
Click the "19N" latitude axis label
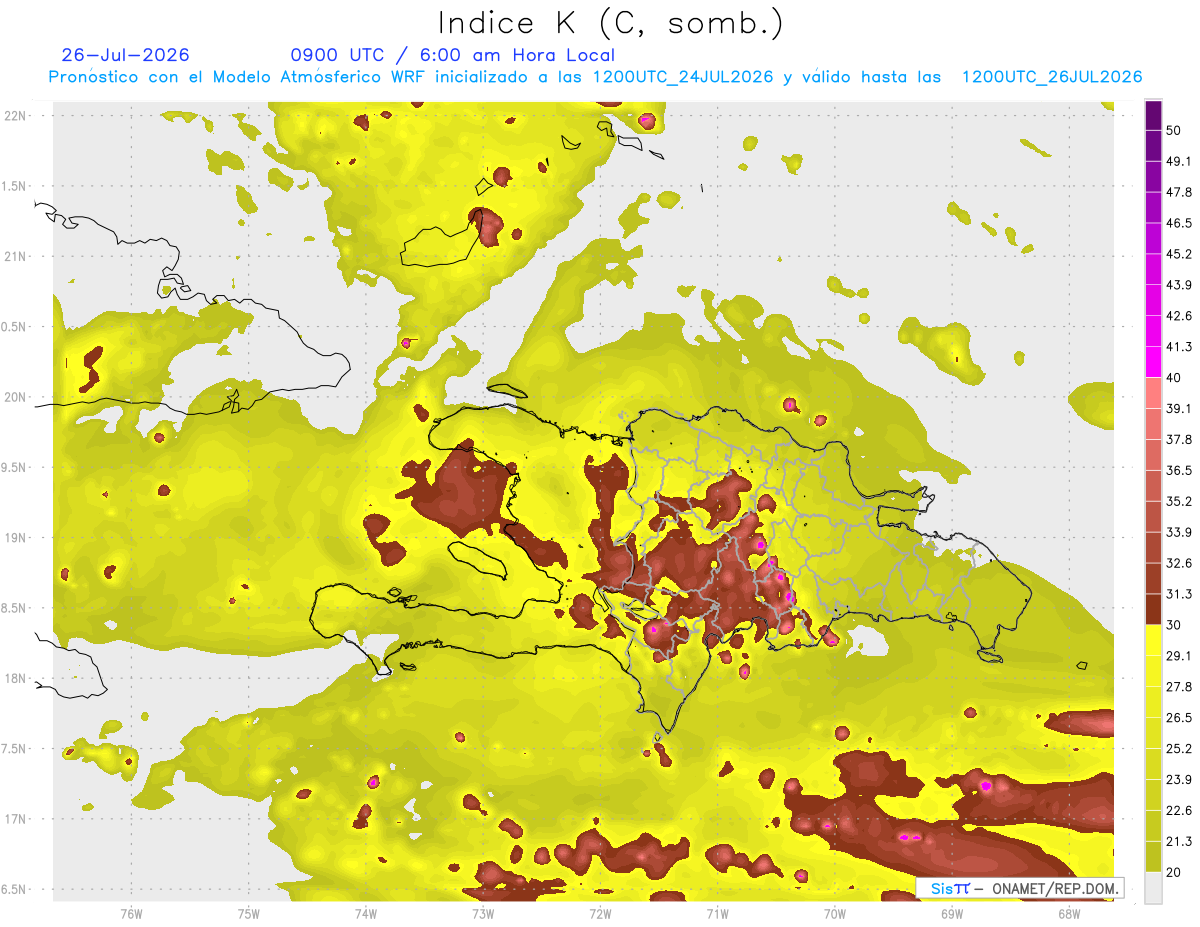pyautogui.click(x=16, y=538)
